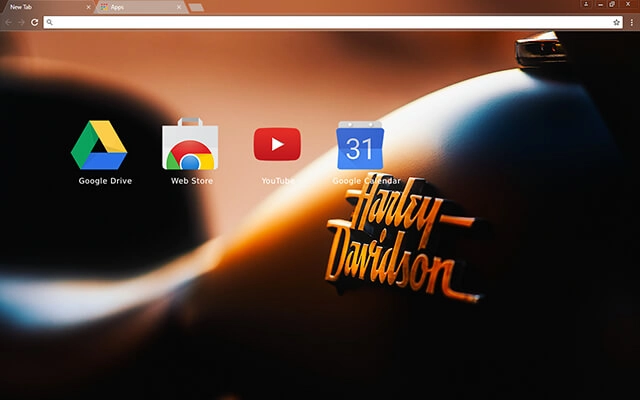The height and width of the screenshot is (400, 640).
Task: Open the Chrome three-dot menu
Action: (631, 22)
